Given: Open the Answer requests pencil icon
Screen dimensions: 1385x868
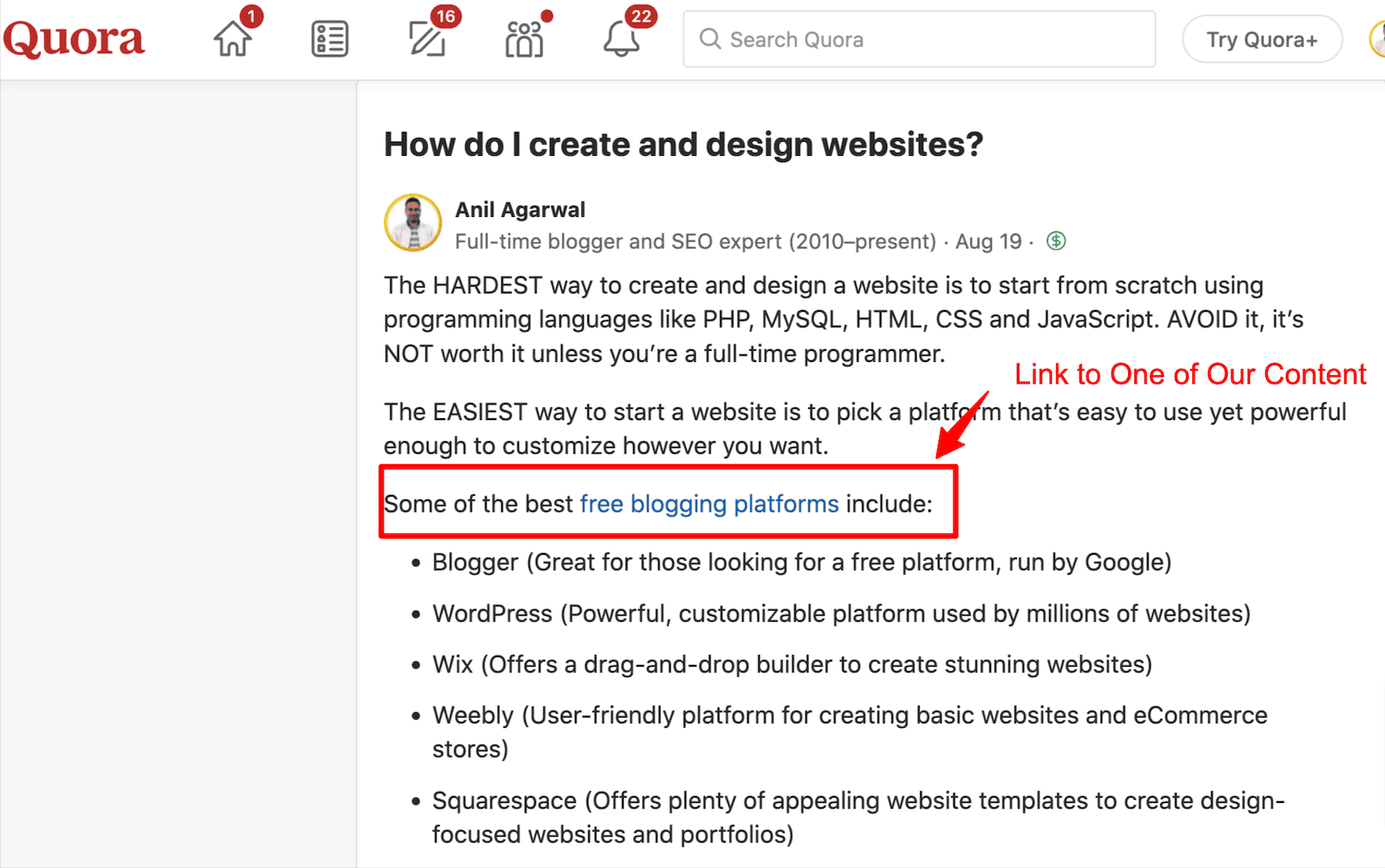Looking at the screenshot, I should tap(426, 39).
